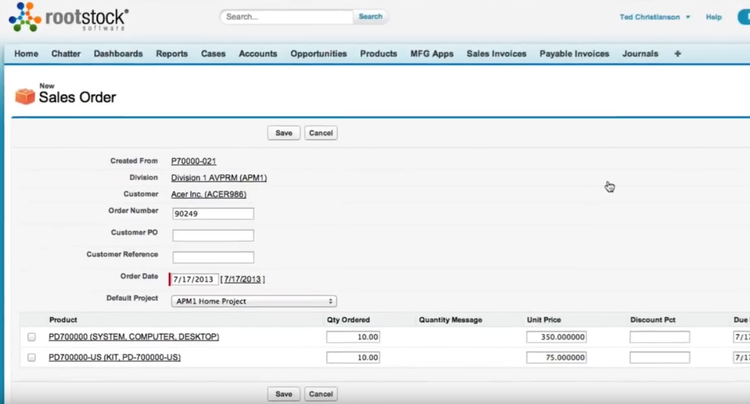
Task: Click the Search button
Action: click(x=371, y=16)
